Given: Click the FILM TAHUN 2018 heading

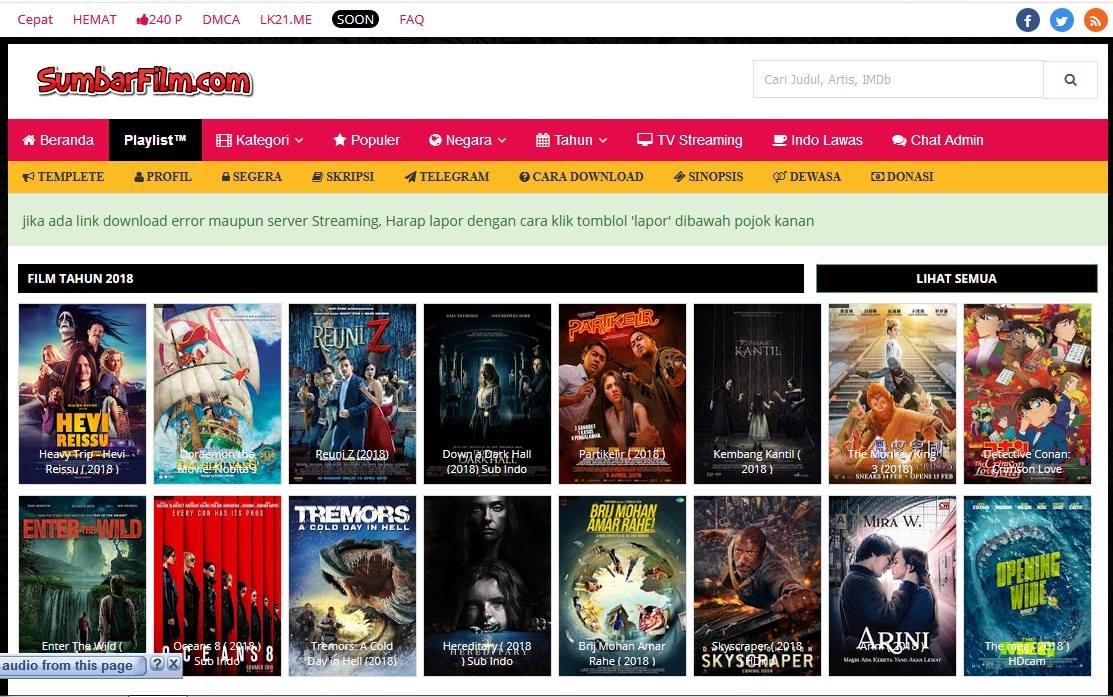Looking at the screenshot, I should tap(80, 278).
